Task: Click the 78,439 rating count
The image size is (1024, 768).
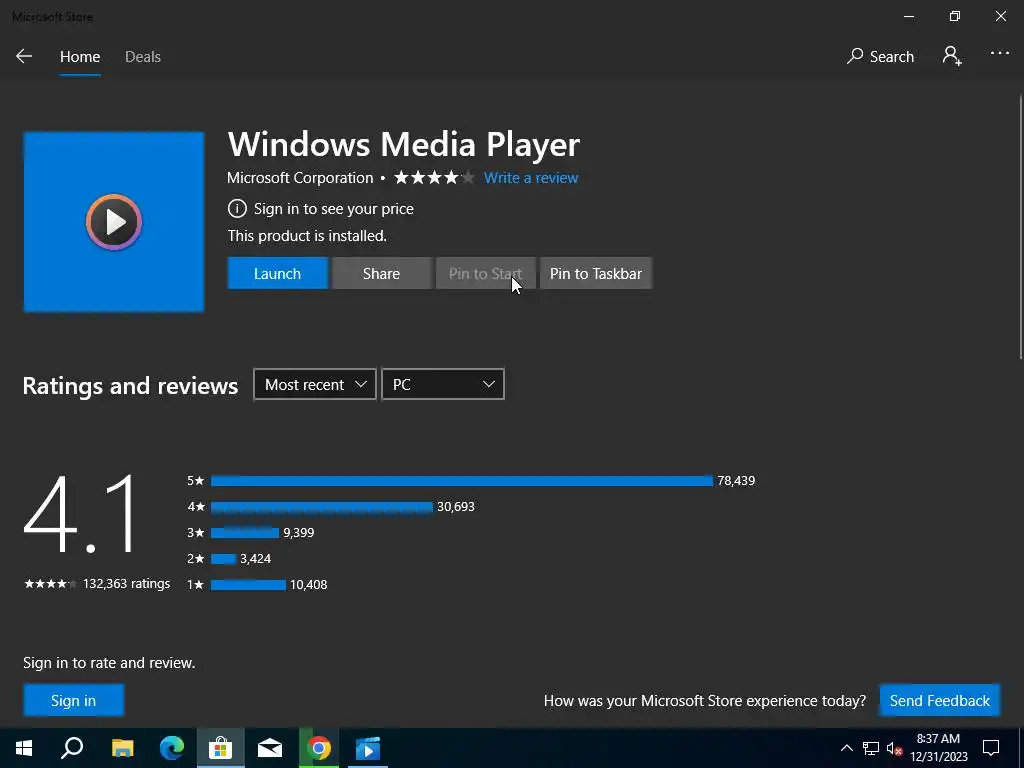Action: (736, 481)
